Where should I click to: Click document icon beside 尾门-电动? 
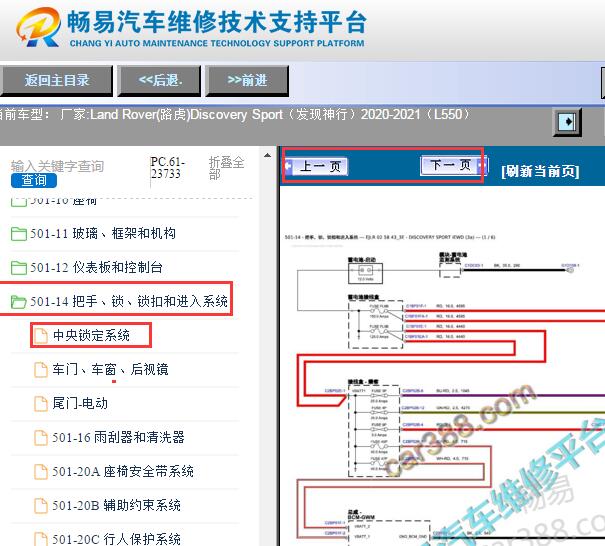(x=41, y=404)
